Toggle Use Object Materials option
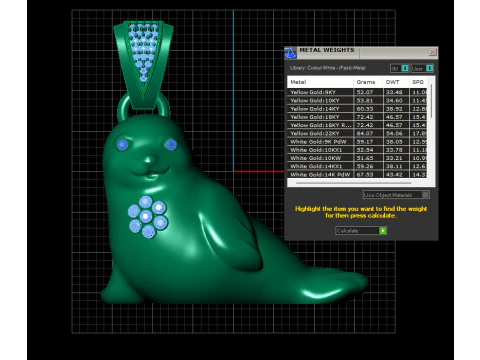The image size is (480, 360). pyautogui.click(x=426, y=195)
